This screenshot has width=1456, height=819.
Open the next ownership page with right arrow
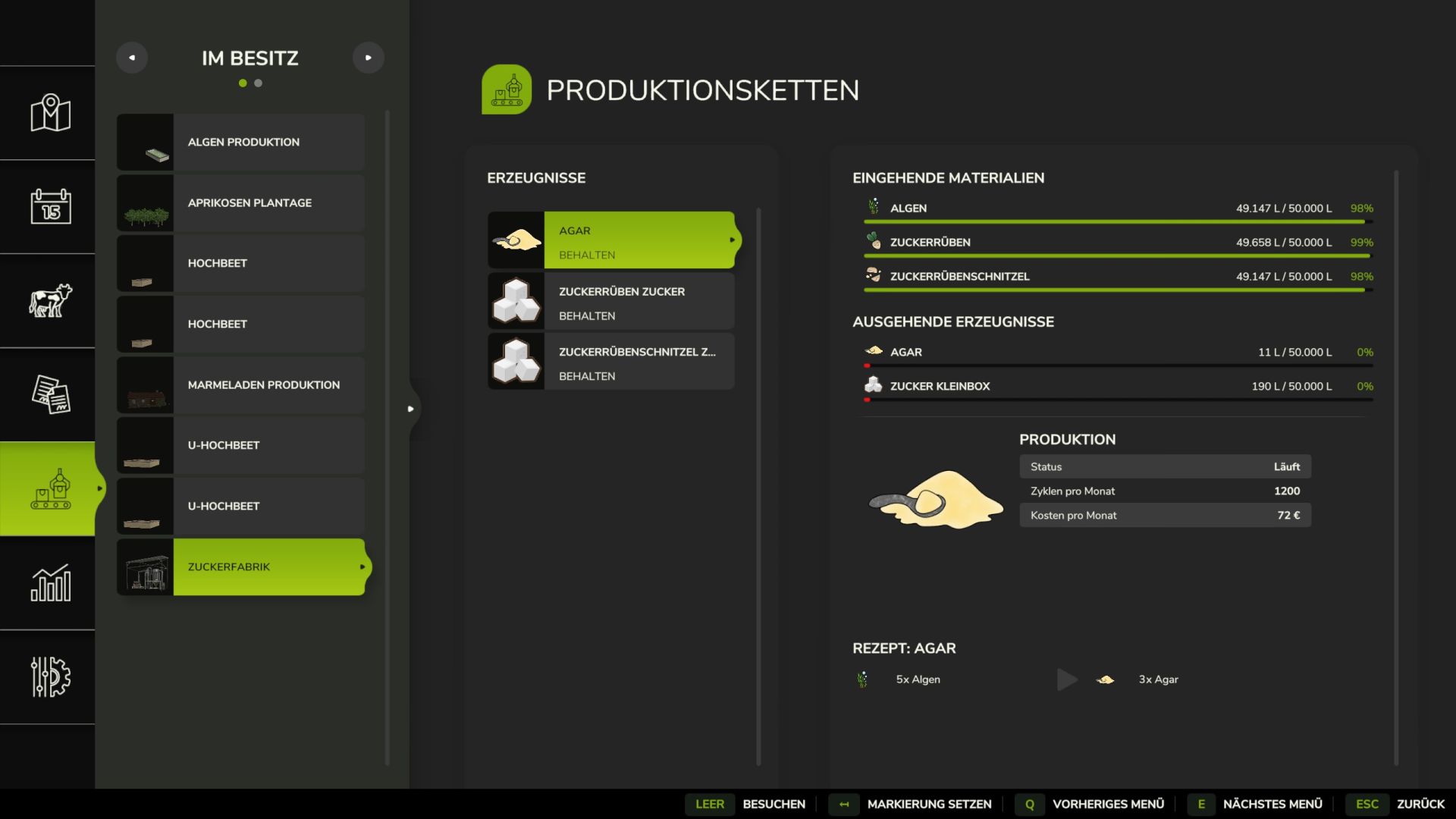369,57
